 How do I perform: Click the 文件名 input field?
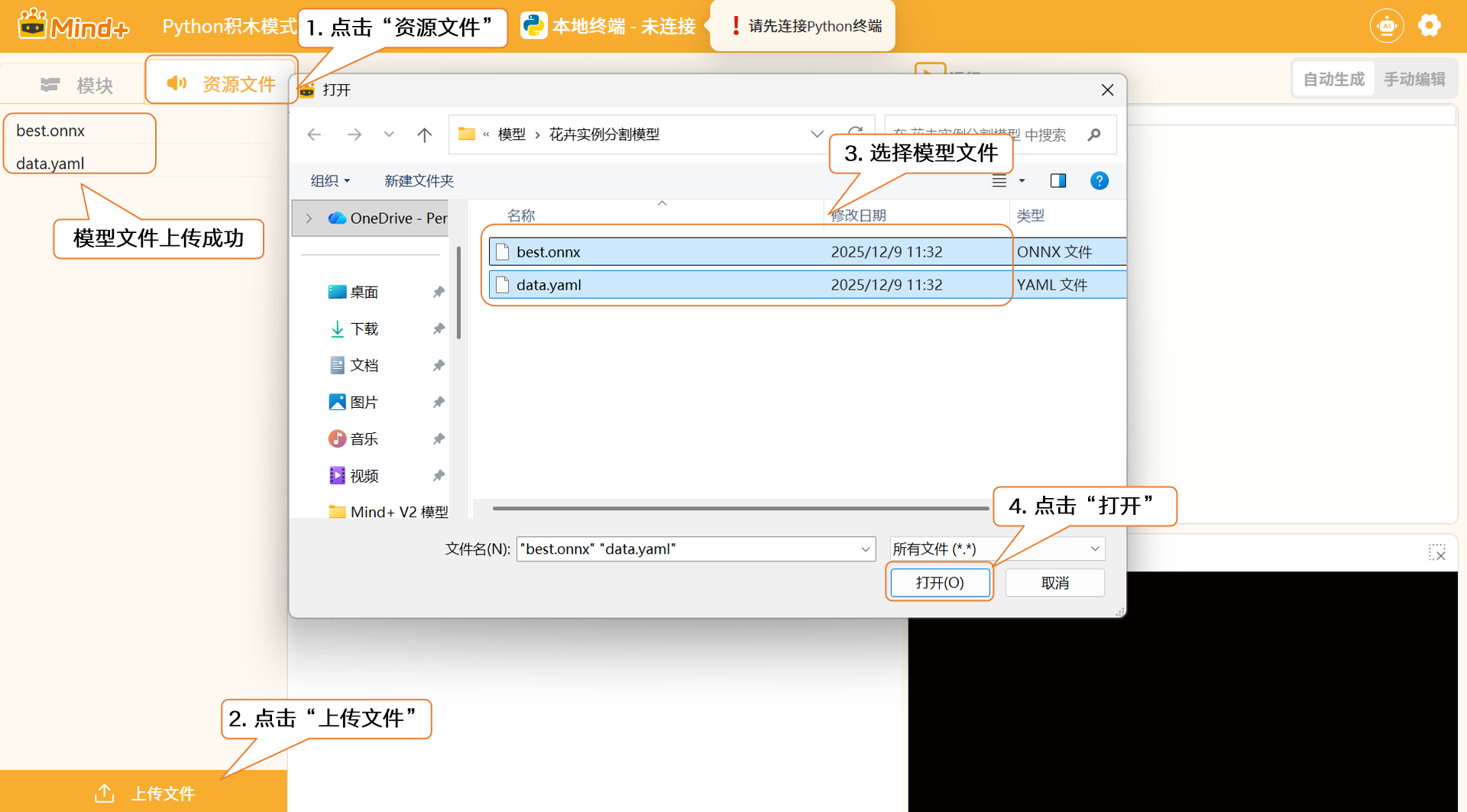(x=688, y=549)
